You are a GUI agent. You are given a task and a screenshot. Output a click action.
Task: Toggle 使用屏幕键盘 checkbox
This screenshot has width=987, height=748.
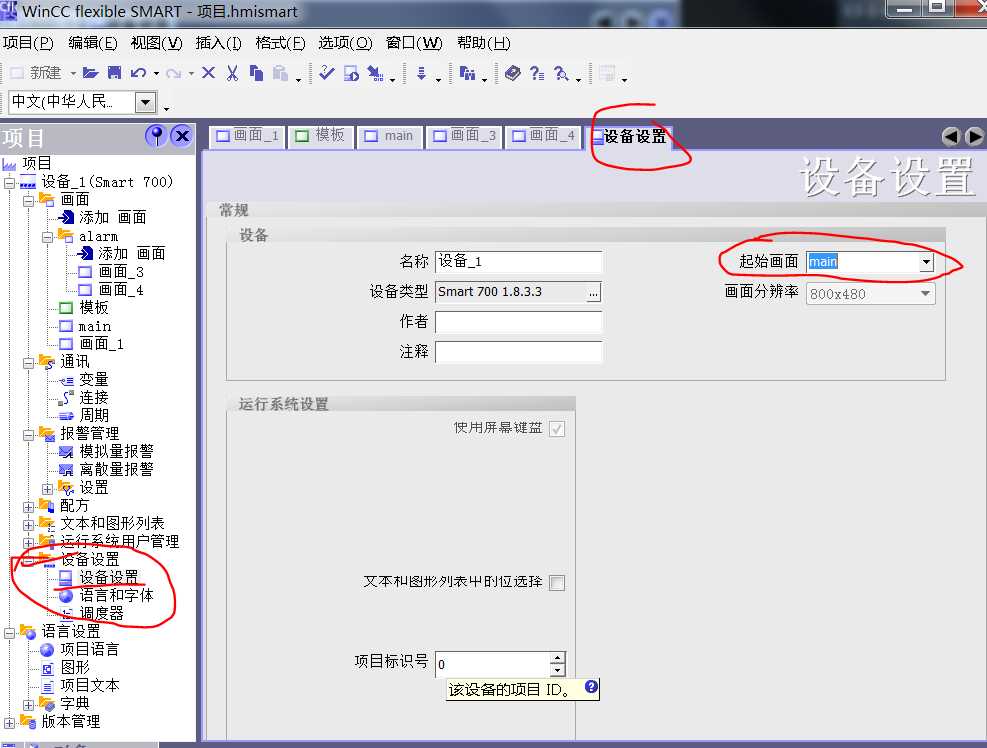pyautogui.click(x=556, y=429)
